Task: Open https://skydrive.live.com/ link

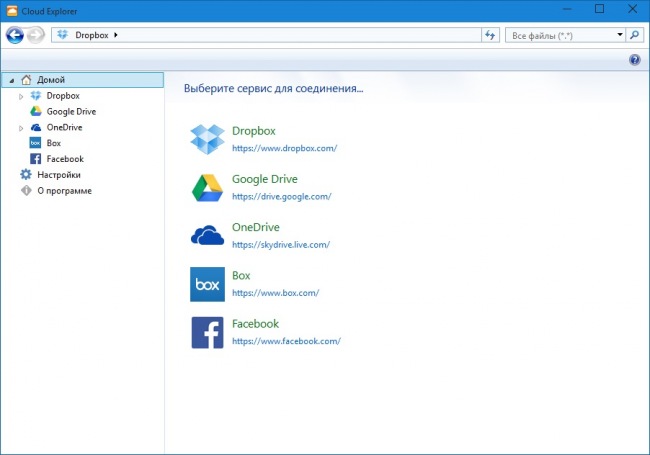Action: pos(281,244)
